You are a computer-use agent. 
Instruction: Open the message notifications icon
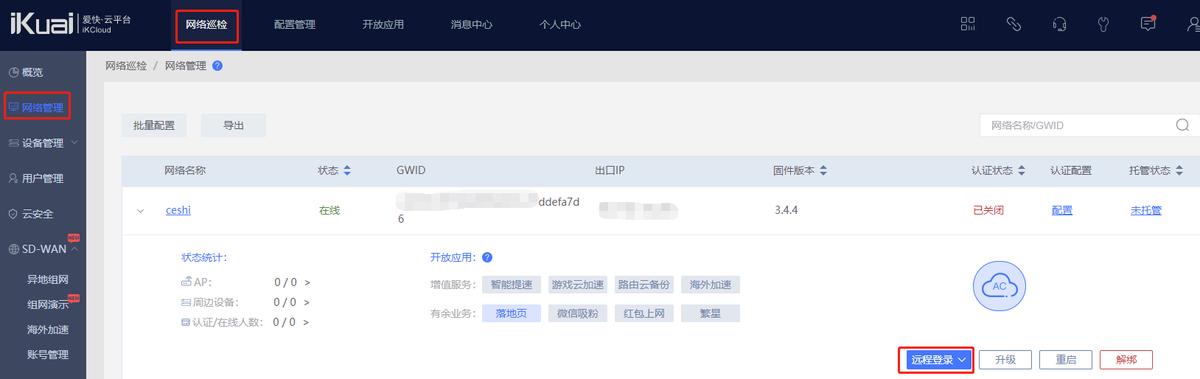click(1148, 24)
